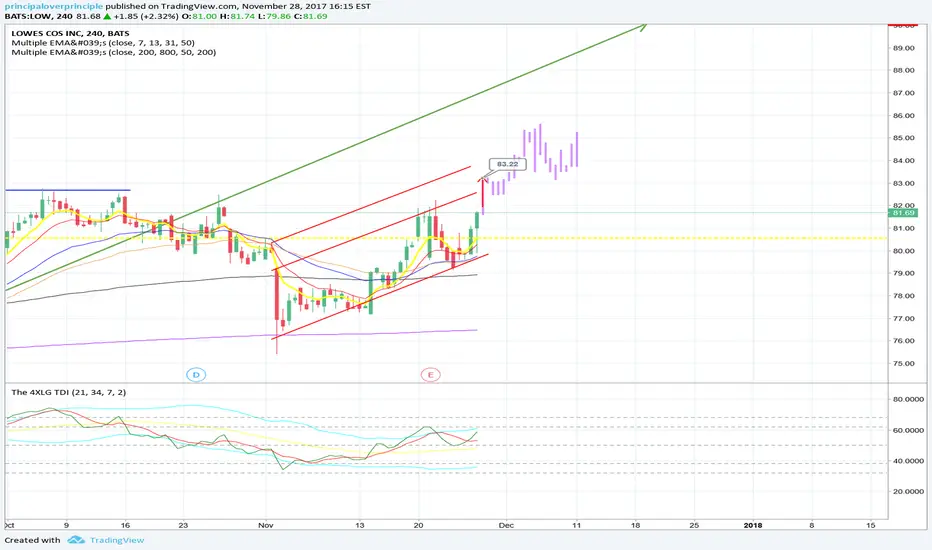Click the 13 date label on time axis
The image size is (932, 550).
[x=360, y=525]
